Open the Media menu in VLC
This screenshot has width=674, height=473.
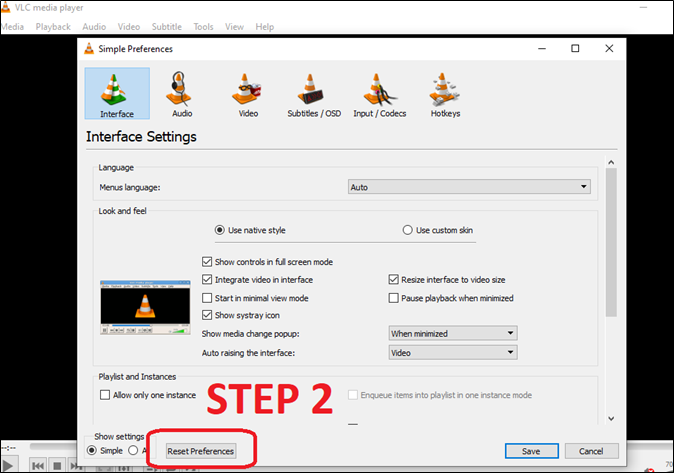pos(12,27)
